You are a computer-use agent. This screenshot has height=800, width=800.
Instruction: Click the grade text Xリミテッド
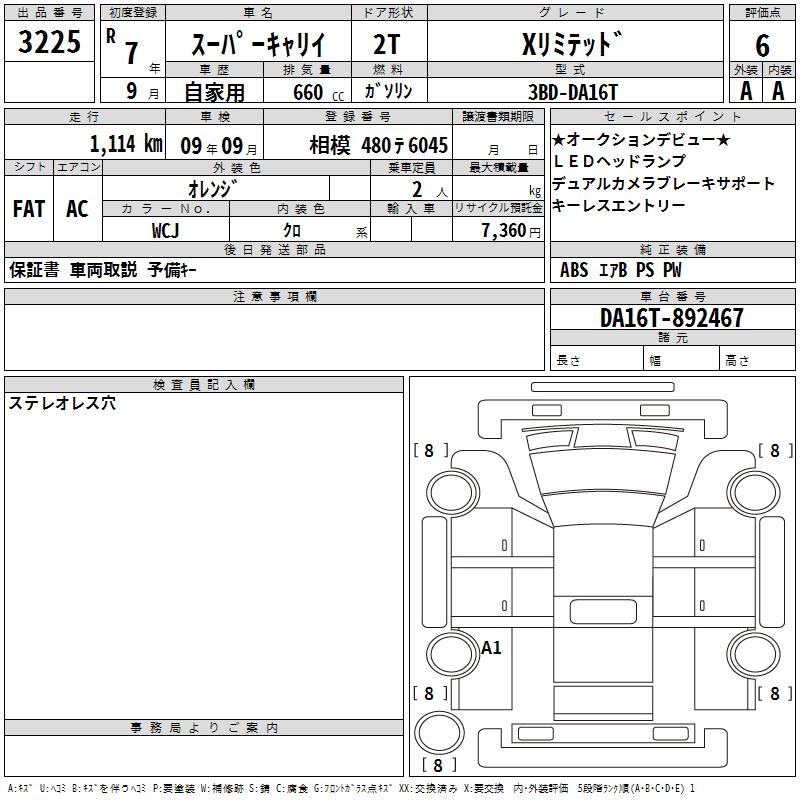[x=572, y=45]
